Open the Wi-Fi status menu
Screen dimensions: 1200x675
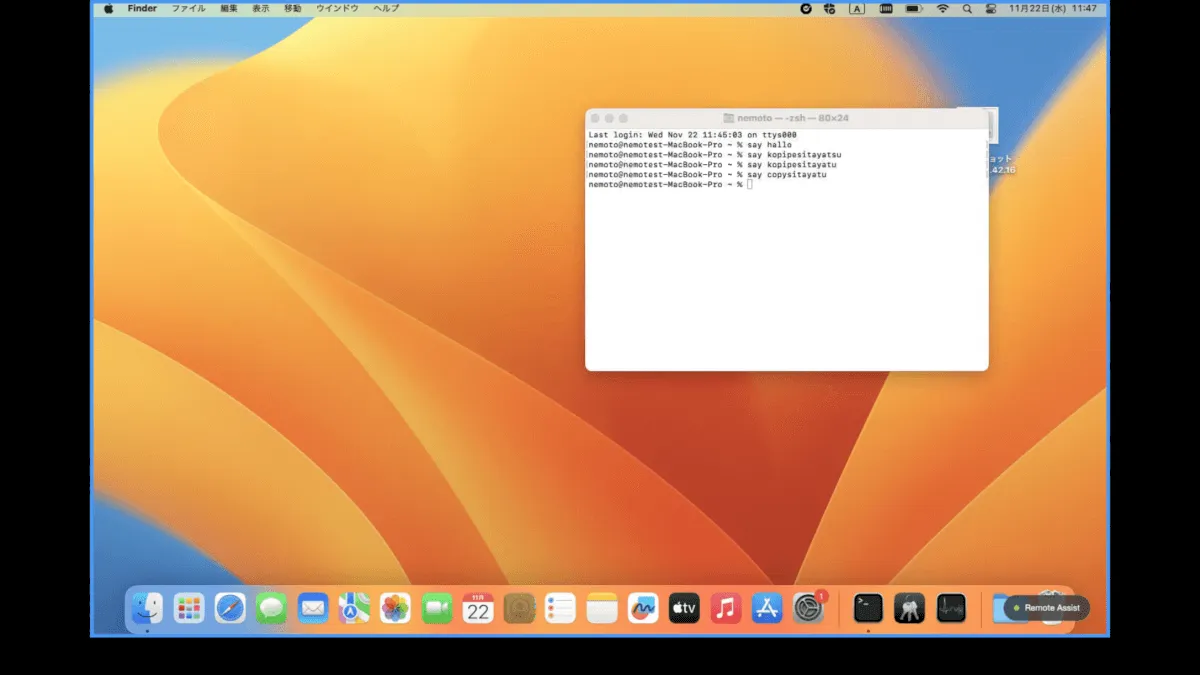[941, 8]
